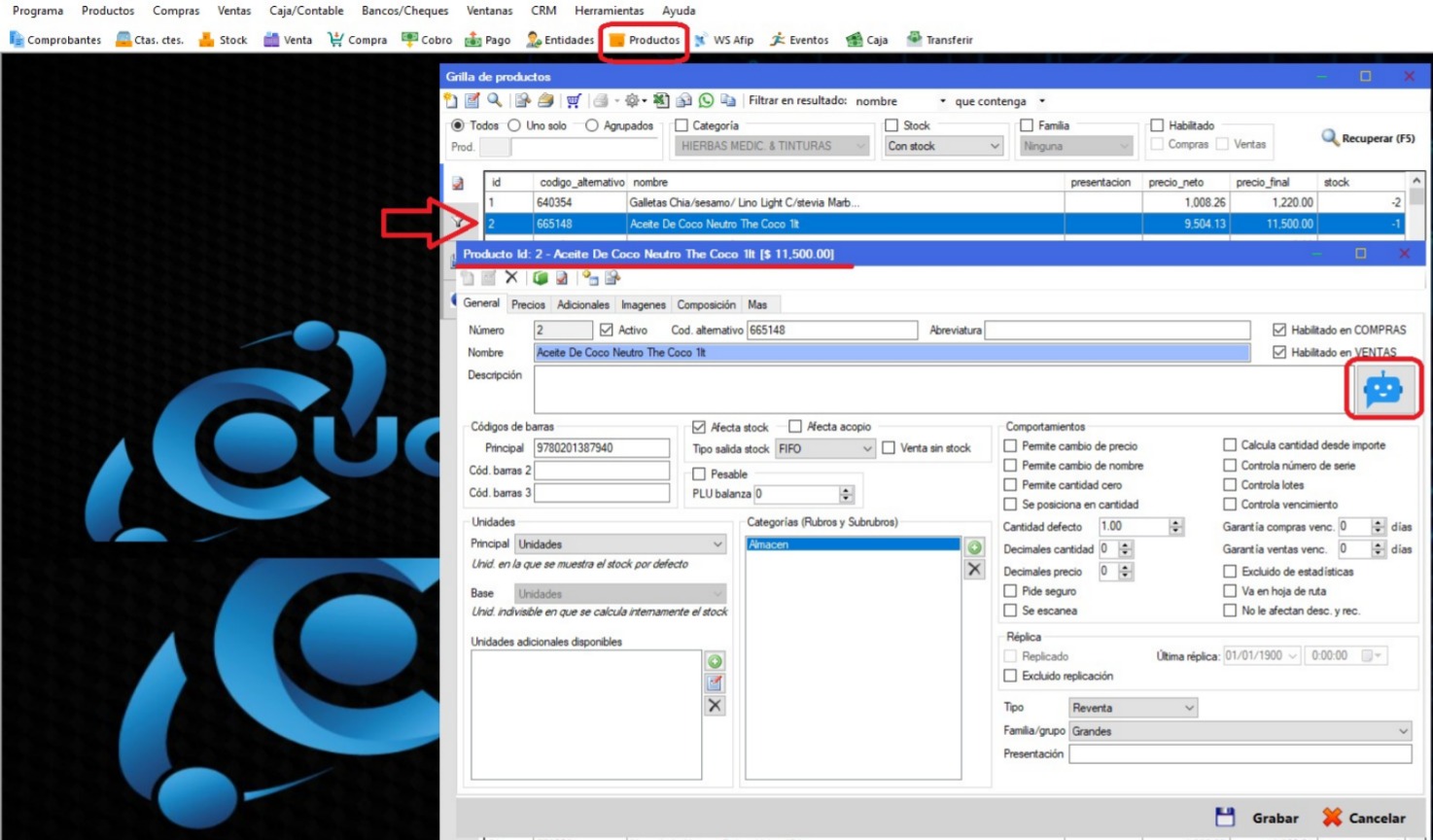This screenshot has width=1433, height=840.
Task: Click the Cancelar button
Action: pos(1365,818)
